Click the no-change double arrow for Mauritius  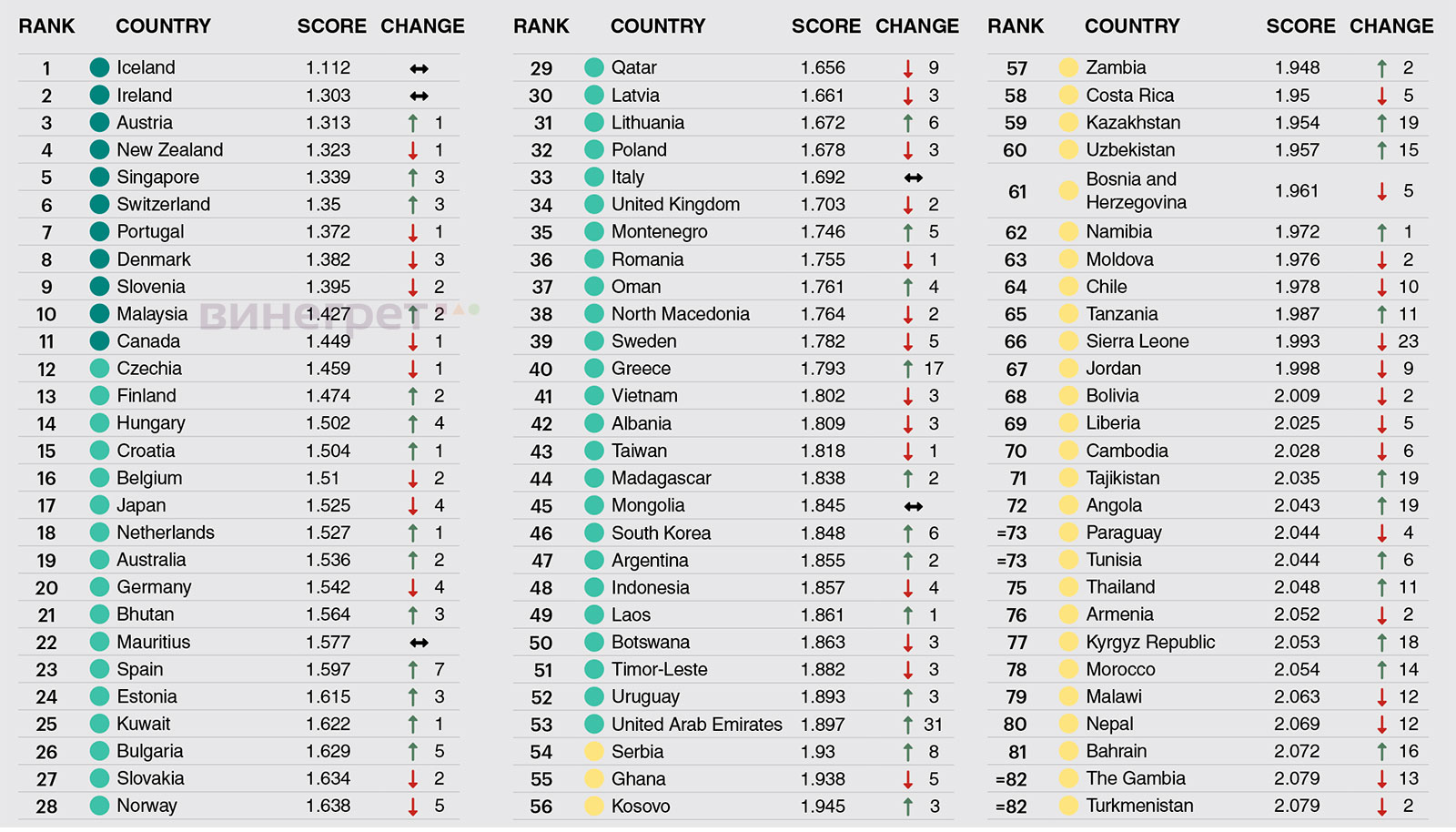(x=419, y=643)
